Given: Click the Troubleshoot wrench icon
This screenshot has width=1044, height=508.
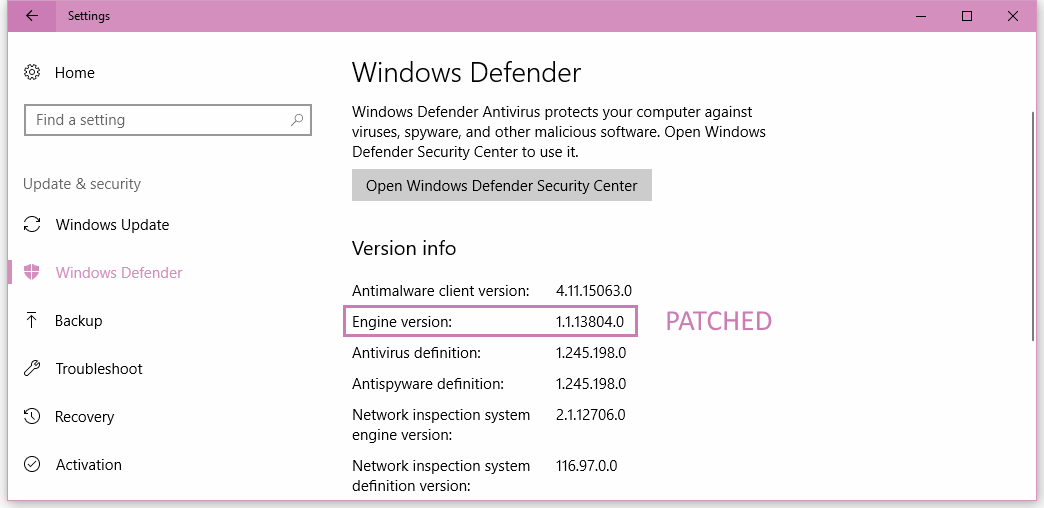Looking at the screenshot, I should 32,369.
